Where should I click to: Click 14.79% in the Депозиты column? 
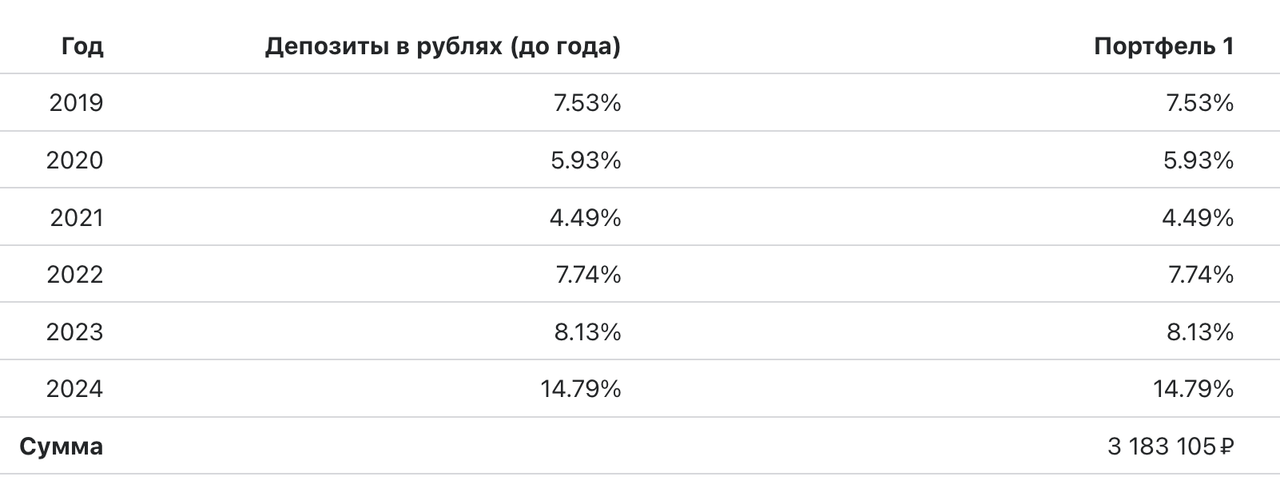pyautogui.click(x=582, y=388)
